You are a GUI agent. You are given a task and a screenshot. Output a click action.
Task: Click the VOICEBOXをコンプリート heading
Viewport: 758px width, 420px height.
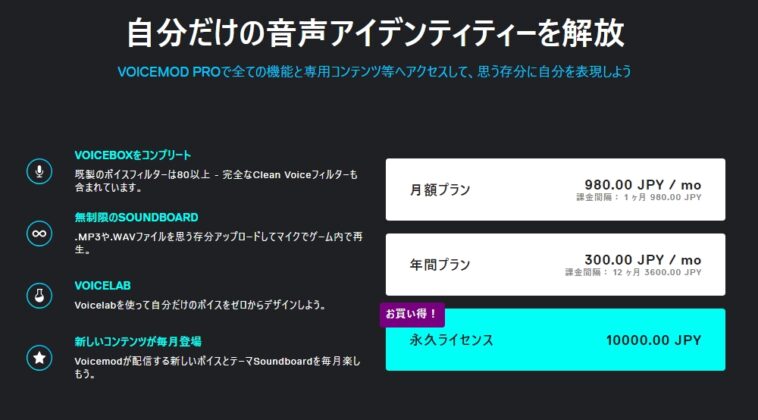[x=133, y=155]
